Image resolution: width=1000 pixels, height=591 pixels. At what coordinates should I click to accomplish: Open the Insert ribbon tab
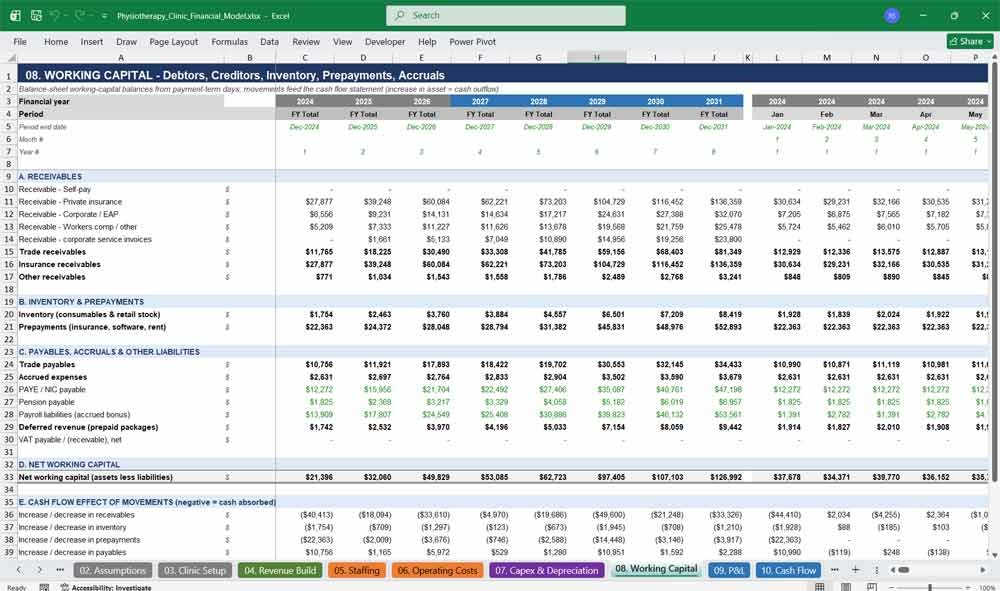click(x=92, y=41)
